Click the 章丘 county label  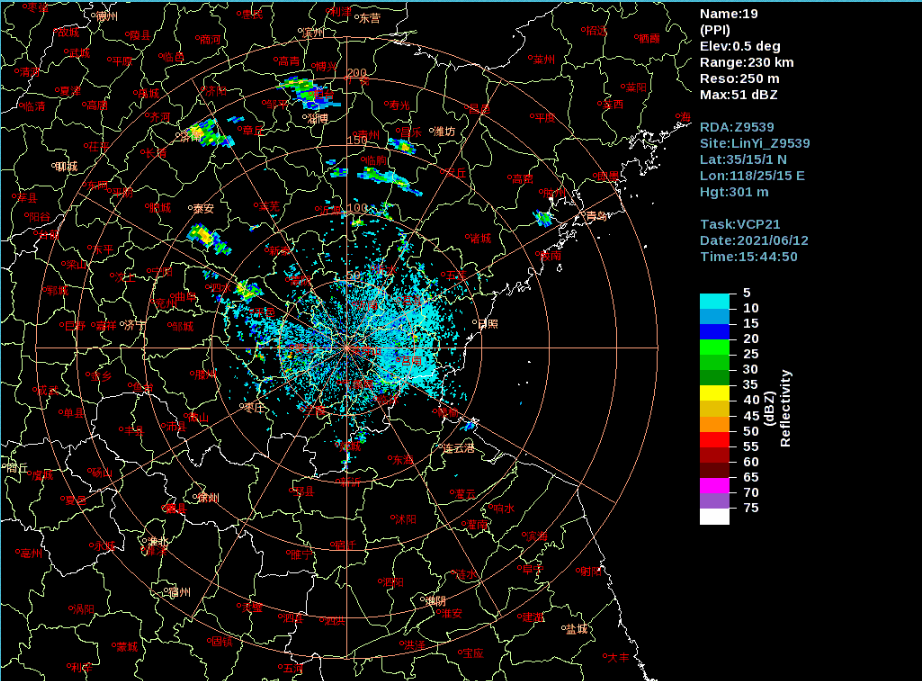[x=252, y=130]
